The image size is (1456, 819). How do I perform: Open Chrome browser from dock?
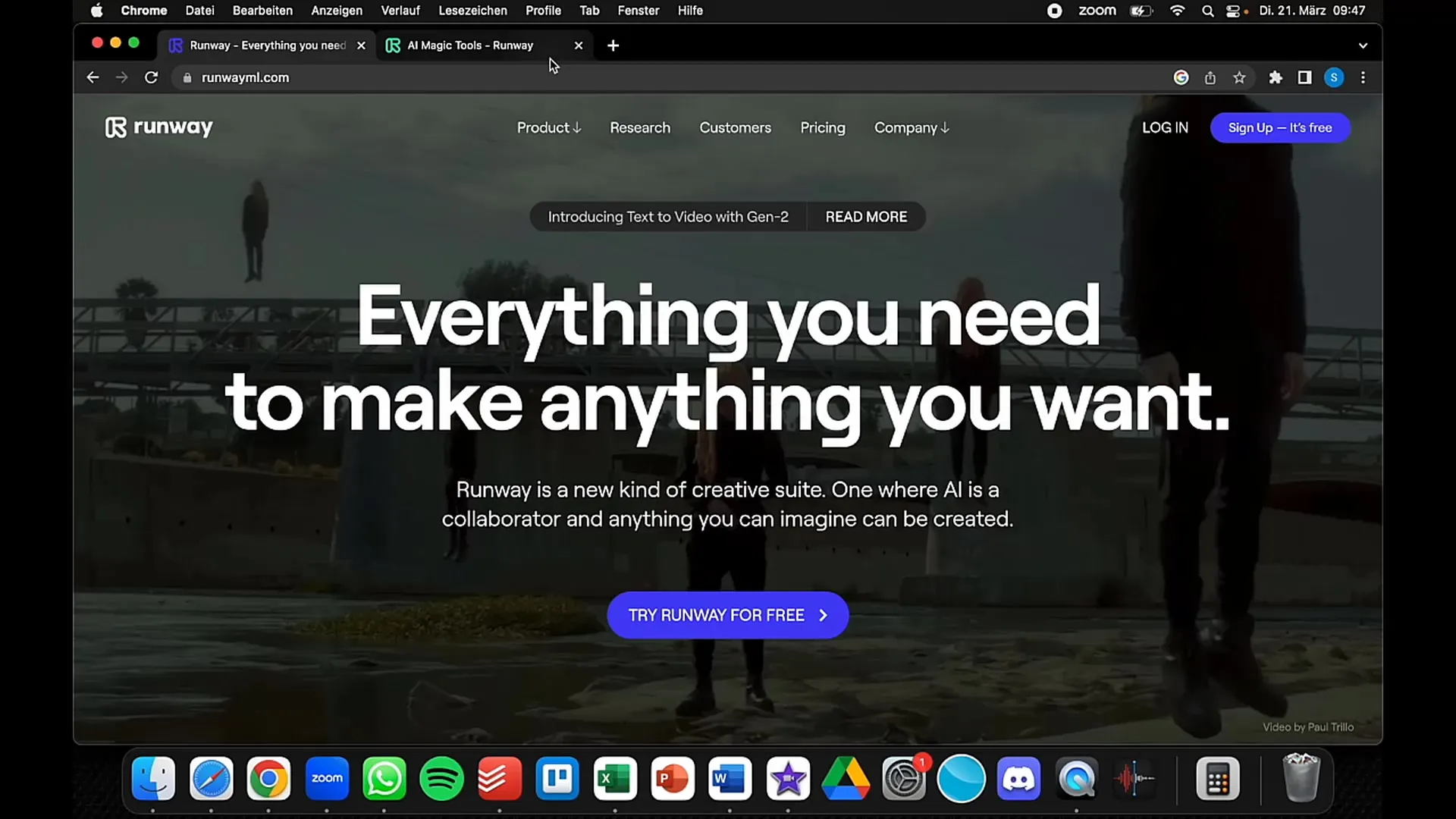point(268,779)
